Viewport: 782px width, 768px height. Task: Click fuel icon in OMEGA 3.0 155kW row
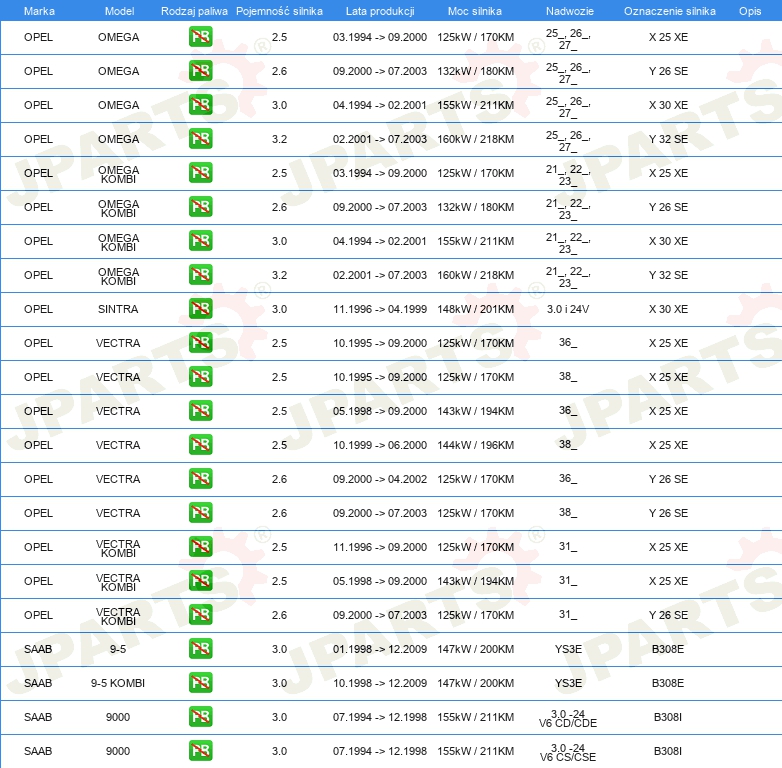pos(200,105)
